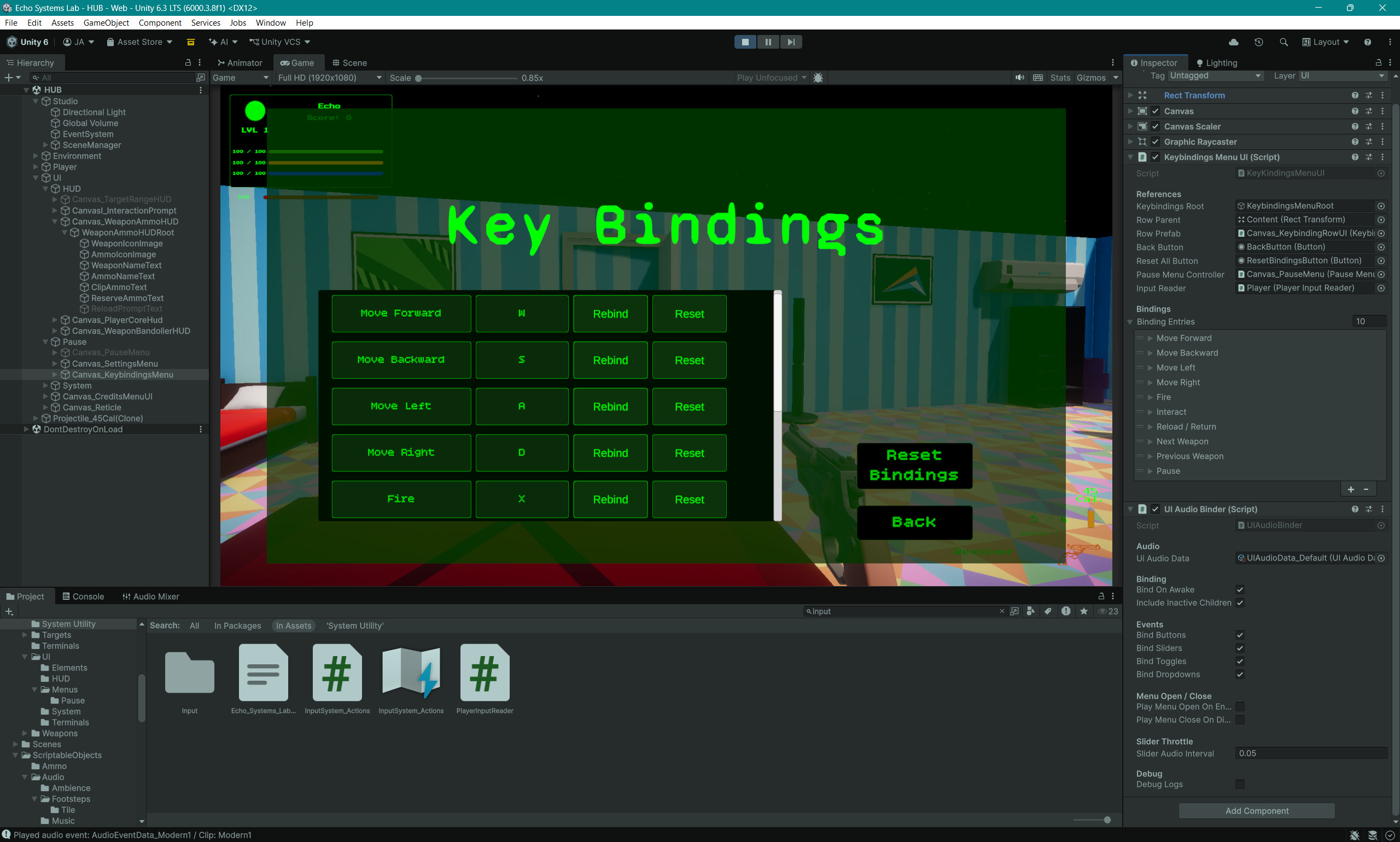Toggle Project search by type icon
The image size is (1400, 842).
tap(1030, 611)
